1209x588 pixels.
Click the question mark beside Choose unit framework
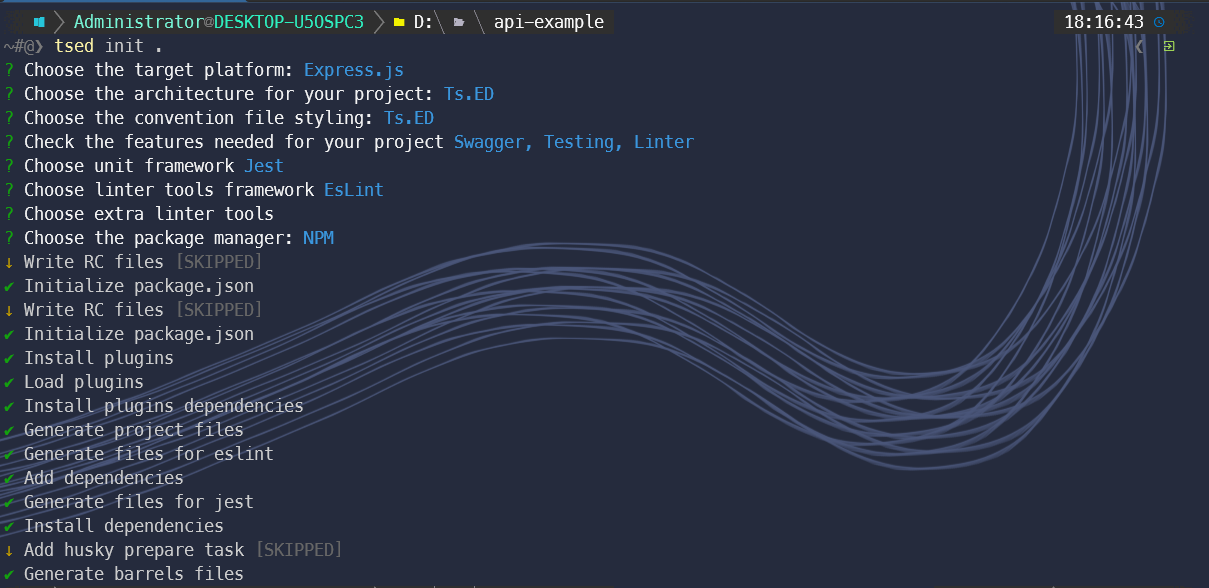9,166
